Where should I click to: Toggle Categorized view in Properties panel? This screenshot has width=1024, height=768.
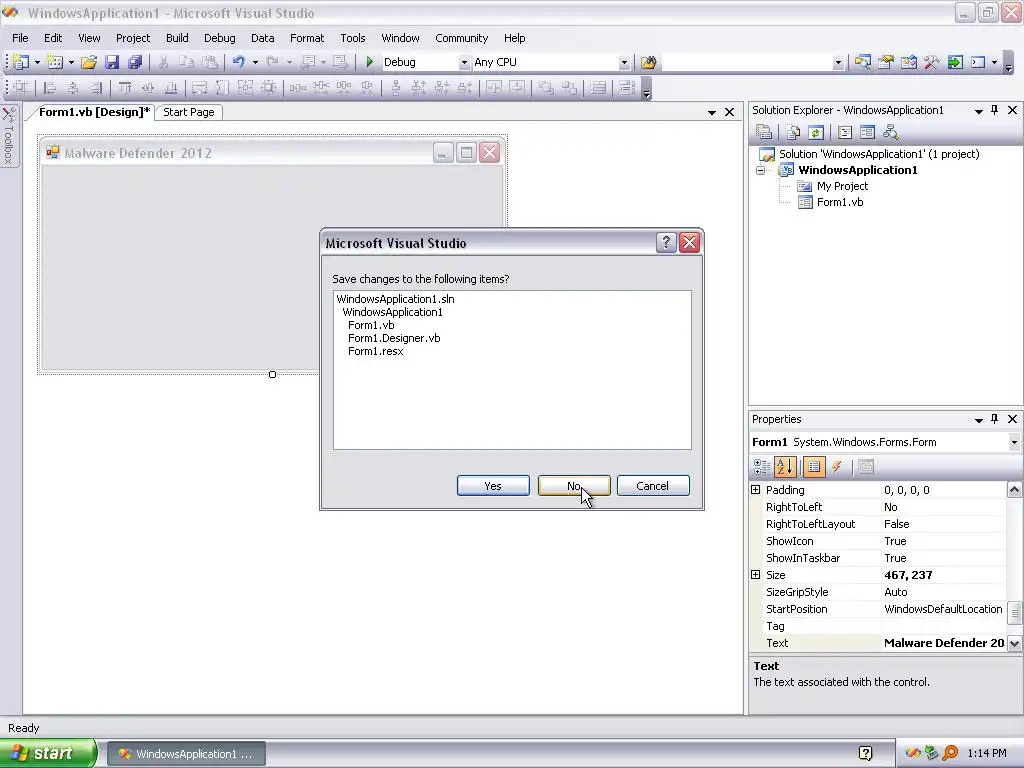click(x=762, y=466)
